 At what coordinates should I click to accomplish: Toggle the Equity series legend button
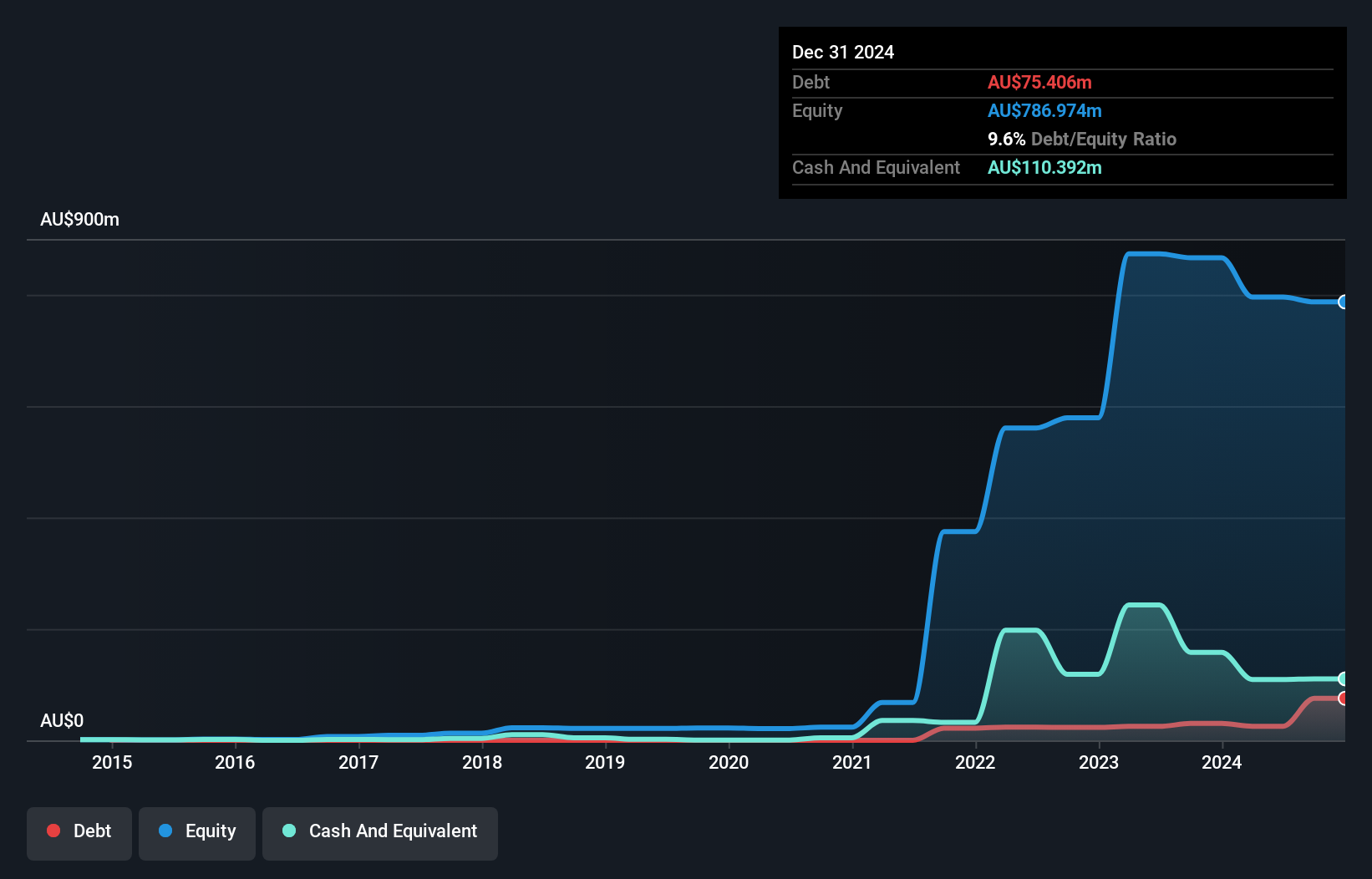click(197, 833)
